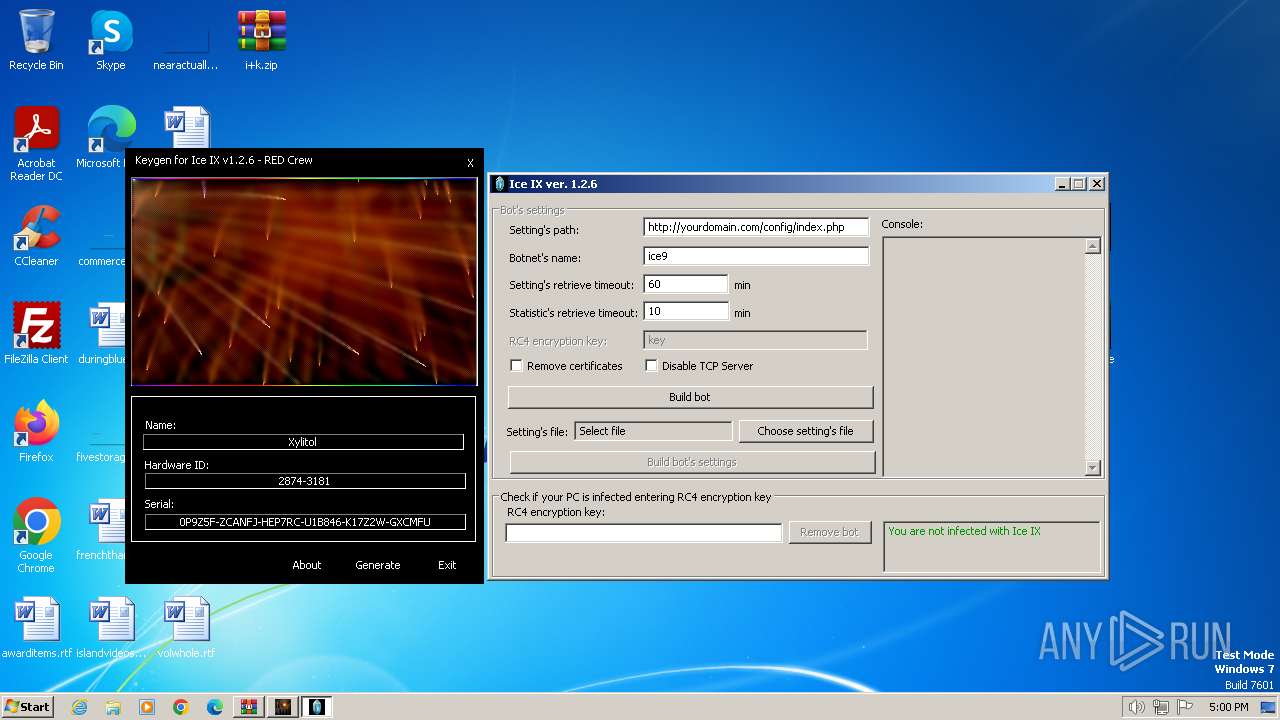Click the Console scrollbar up arrow
The height and width of the screenshot is (720, 1280).
1092,246
